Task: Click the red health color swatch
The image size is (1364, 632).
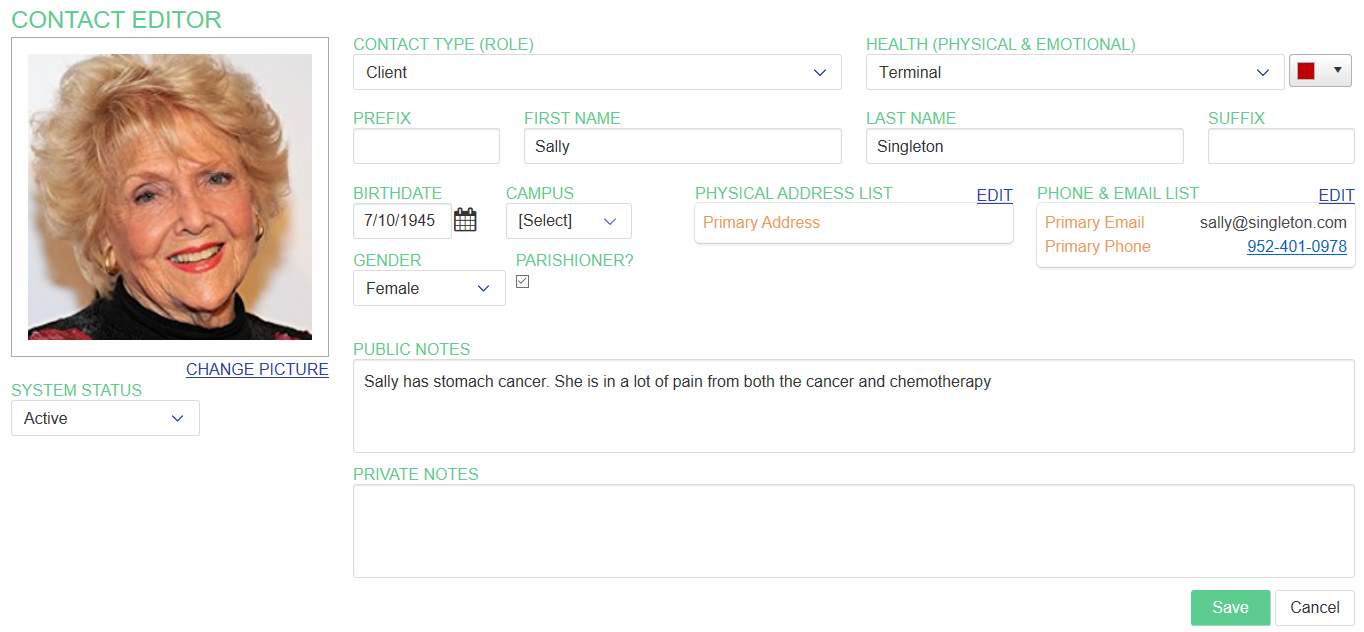Action: click(x=1306, y=71)
